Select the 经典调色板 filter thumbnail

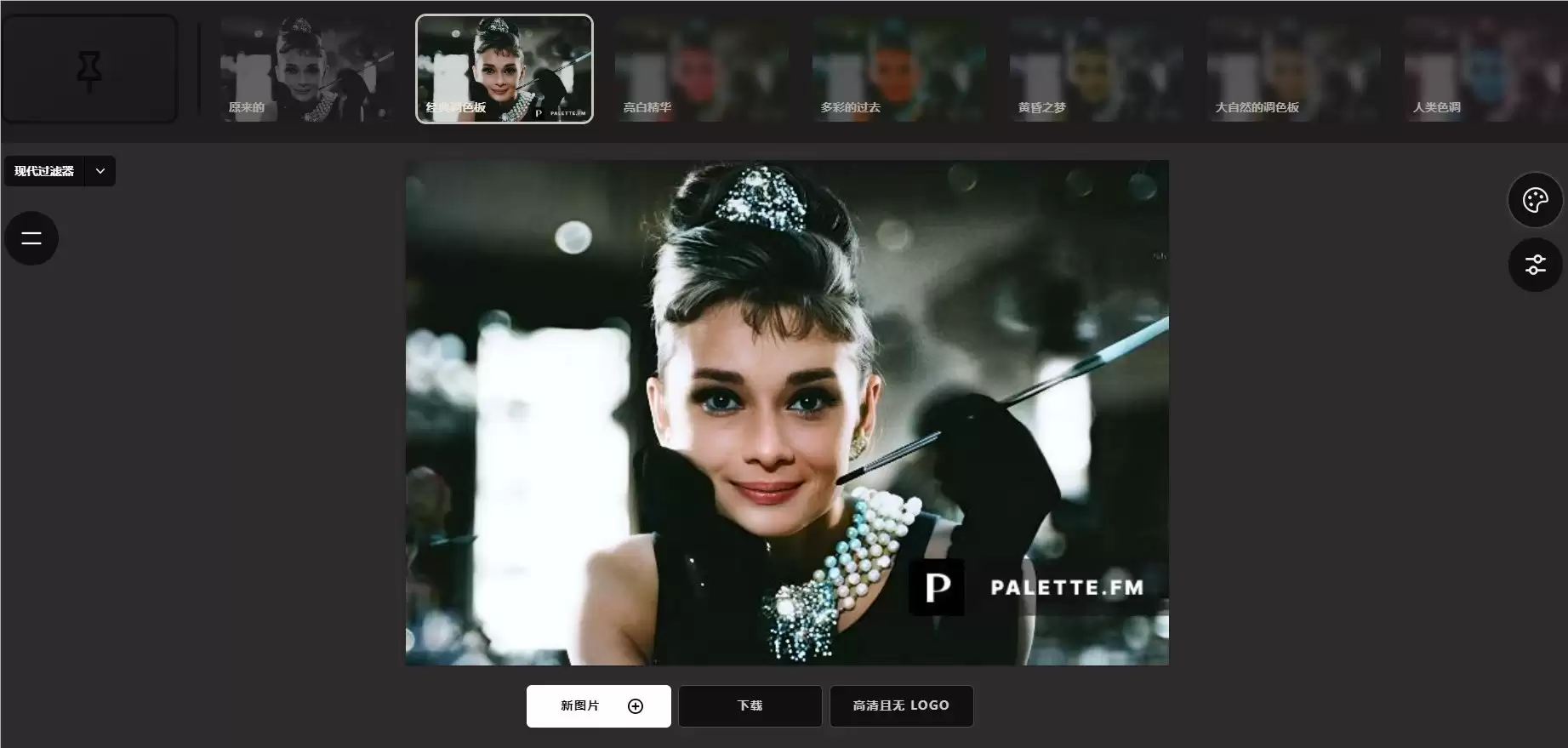(505, 69)
